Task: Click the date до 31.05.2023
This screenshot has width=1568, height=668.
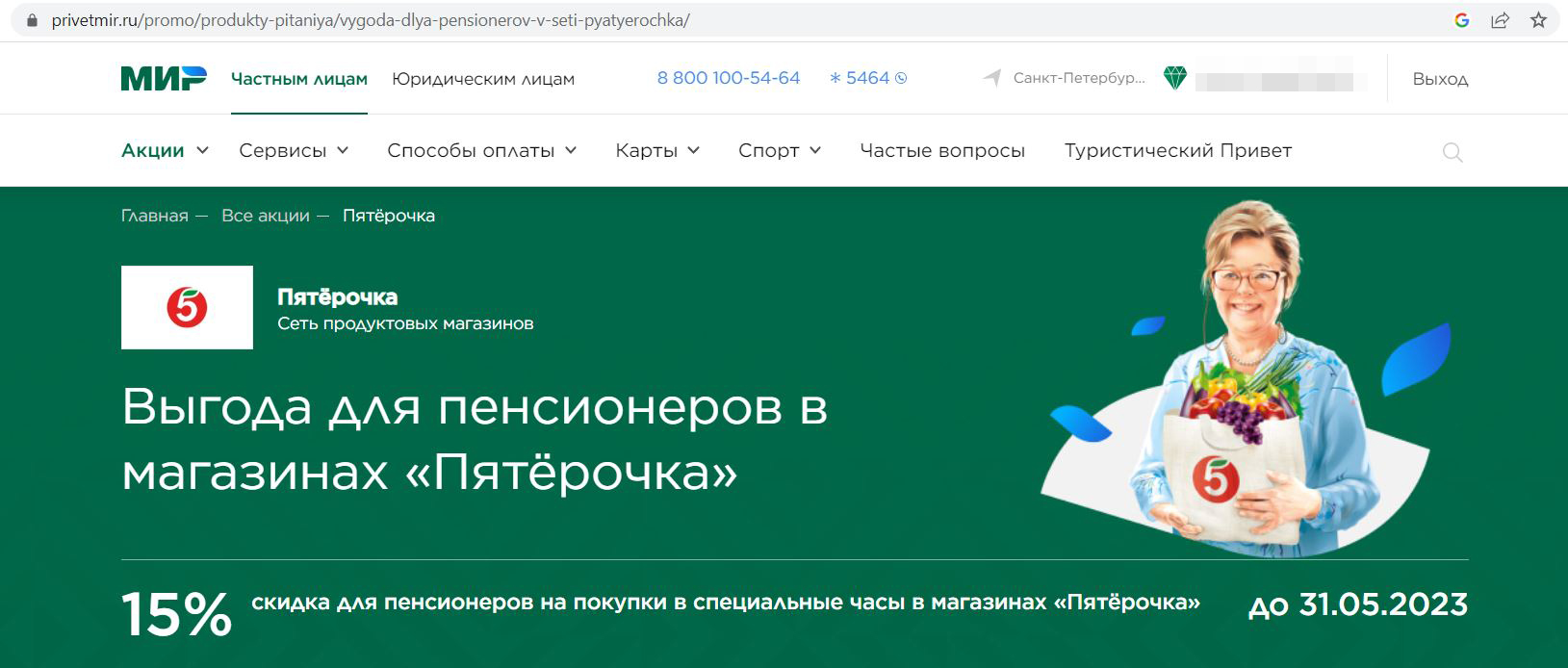Action: coord(1358,604)
